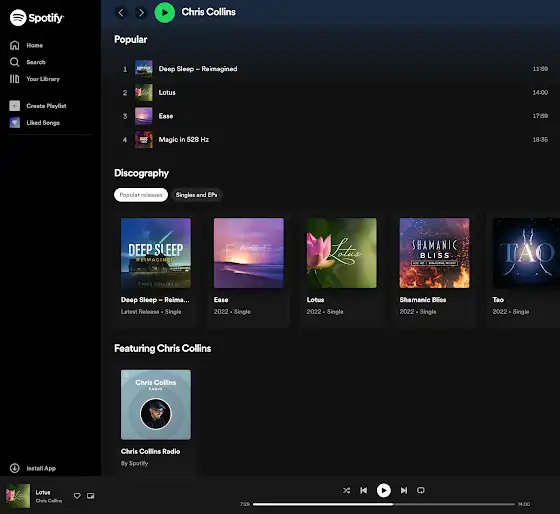Click the 18:35 duration of Magic in 528 Hz

pyautogui.click(x=540, y=139)
